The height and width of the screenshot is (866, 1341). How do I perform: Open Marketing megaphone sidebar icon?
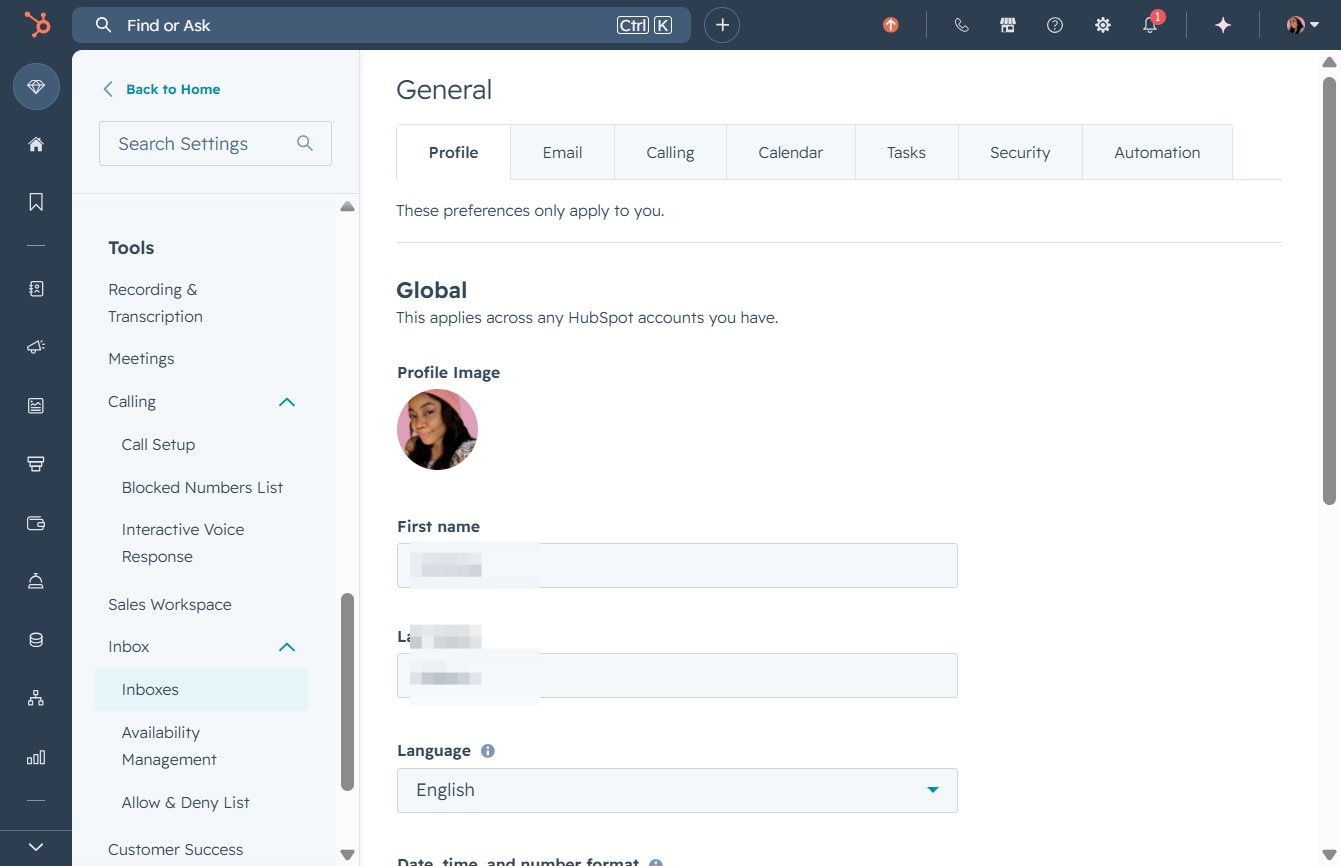point(36,347)
